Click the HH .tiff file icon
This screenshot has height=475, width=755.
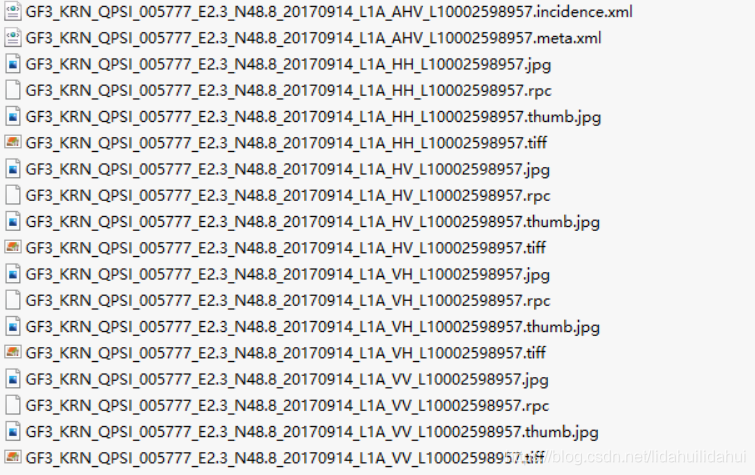(13, 142)
